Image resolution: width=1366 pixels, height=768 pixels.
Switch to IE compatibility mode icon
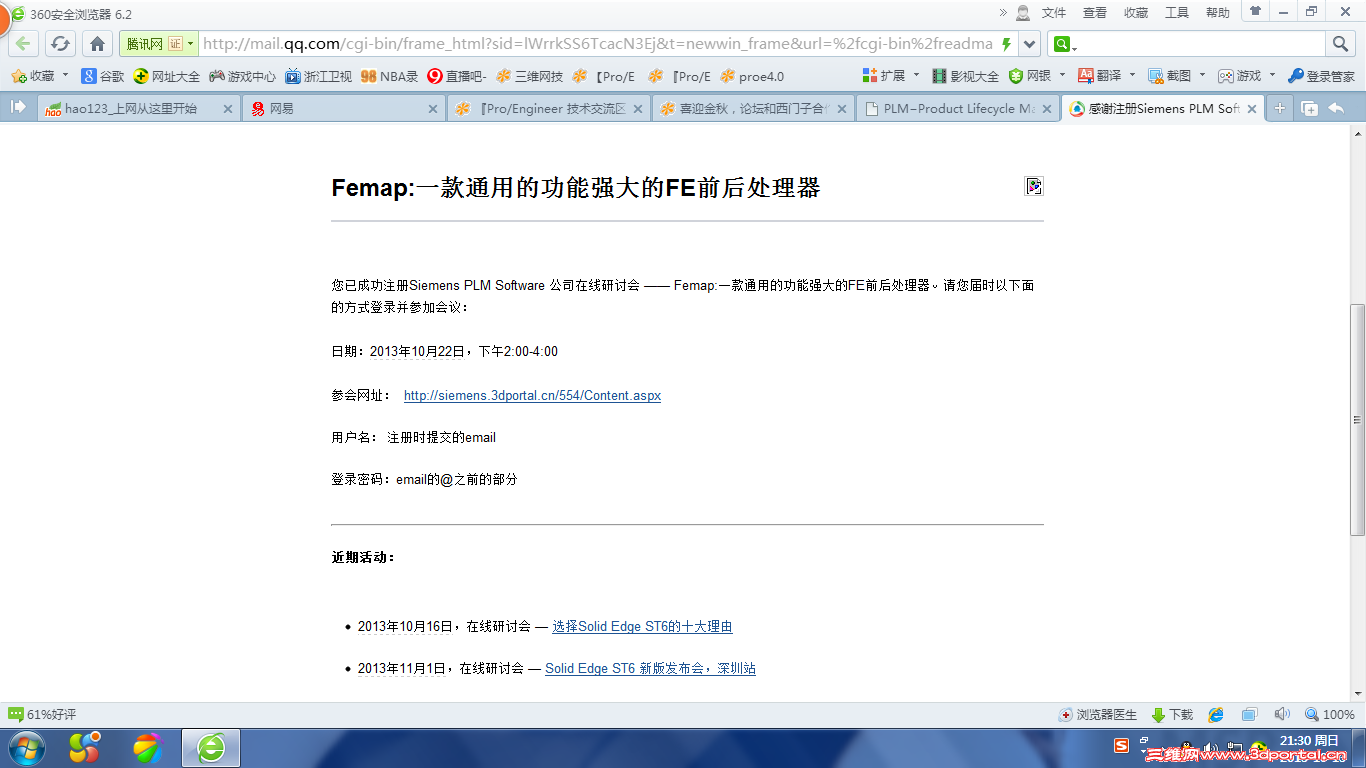point(1214,714)
